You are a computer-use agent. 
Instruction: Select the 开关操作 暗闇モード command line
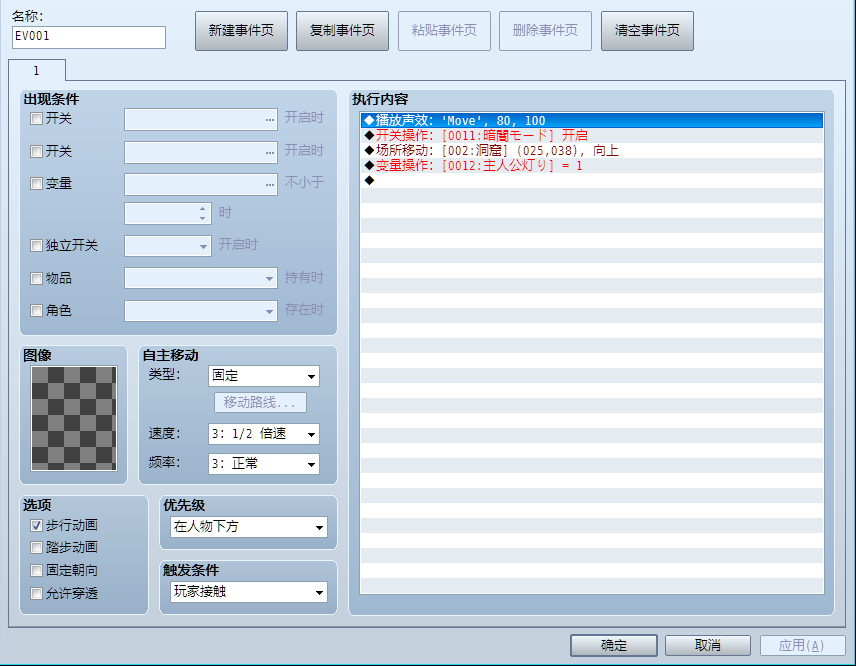coord(592,135)
